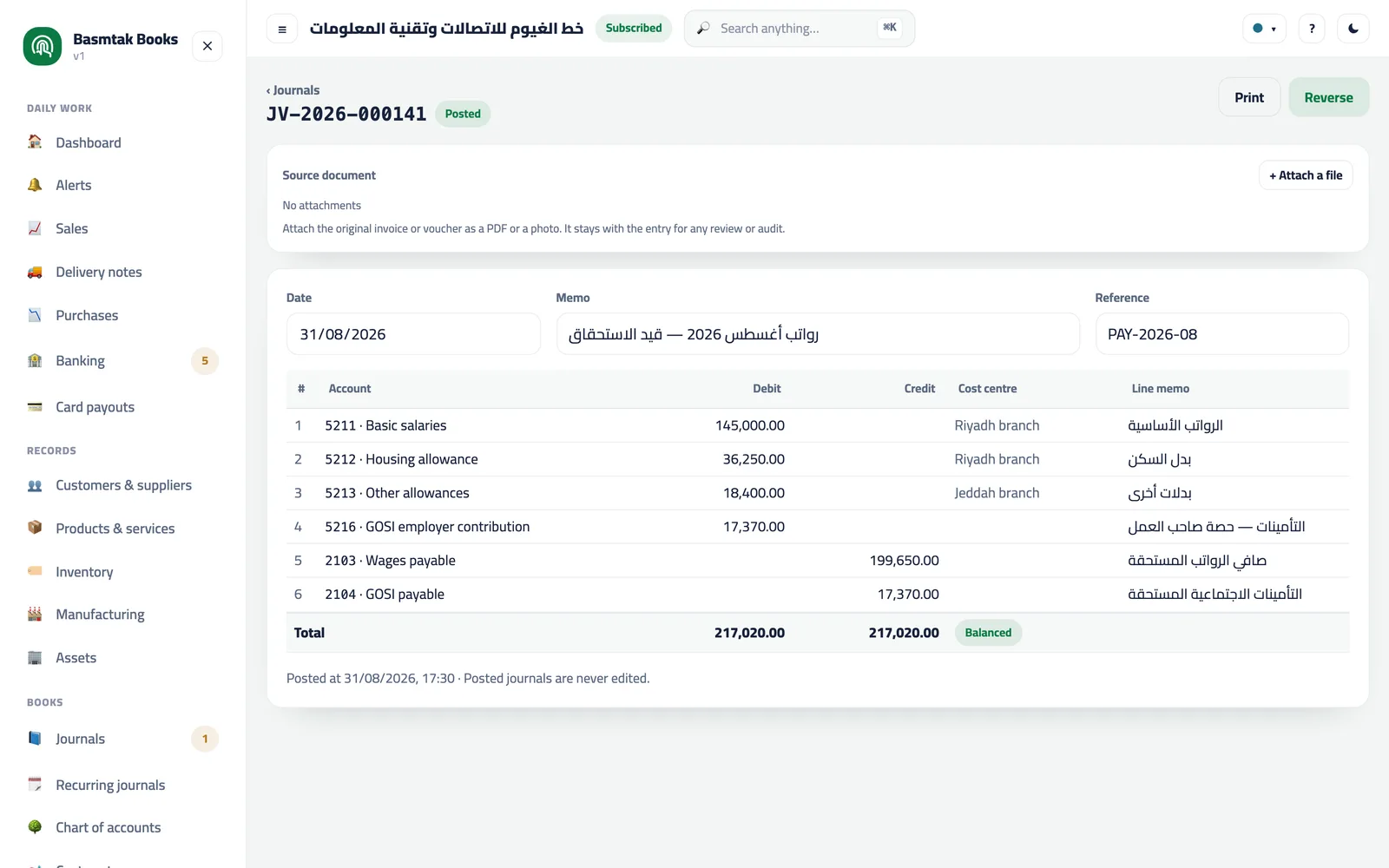
Task: Click the Sales chart icon
Action: (x=35, y=228)
